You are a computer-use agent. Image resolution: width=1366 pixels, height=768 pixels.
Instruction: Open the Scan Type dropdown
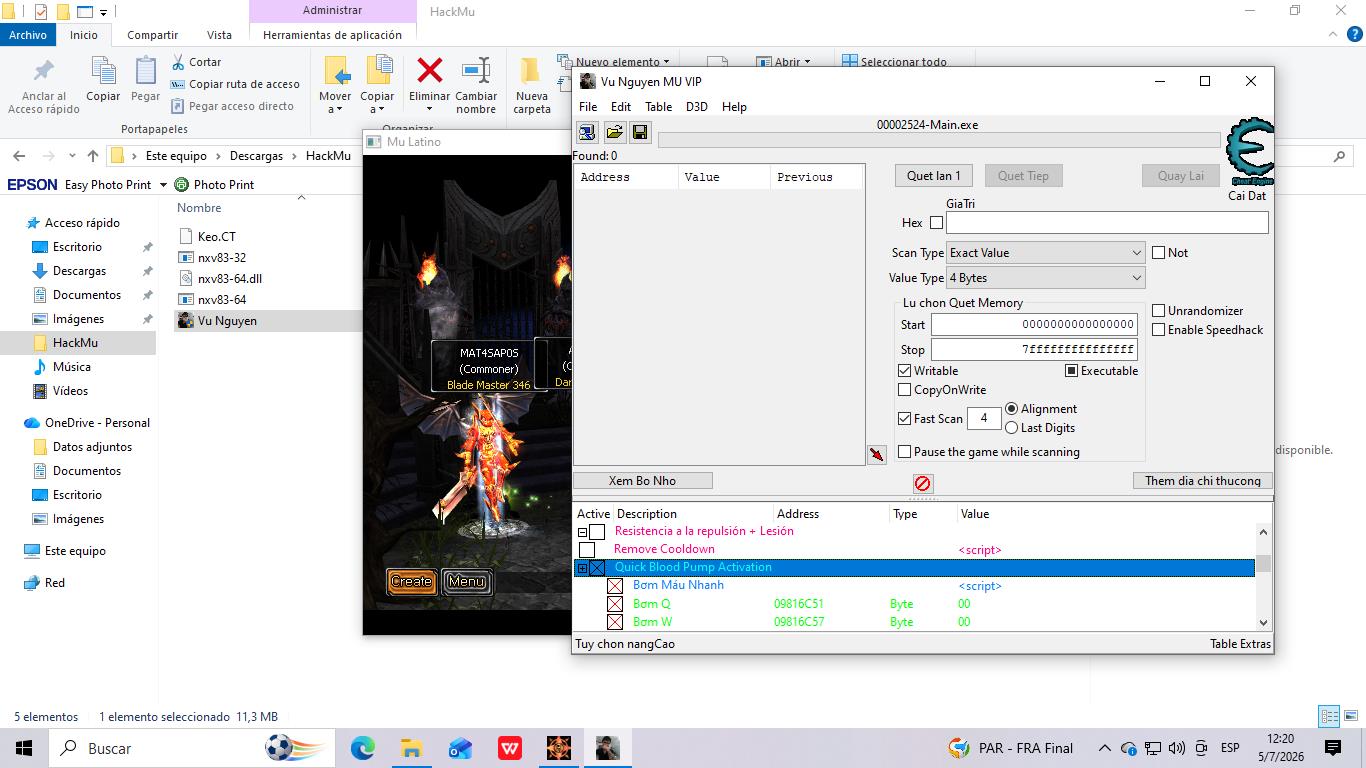click(1046, 253)
